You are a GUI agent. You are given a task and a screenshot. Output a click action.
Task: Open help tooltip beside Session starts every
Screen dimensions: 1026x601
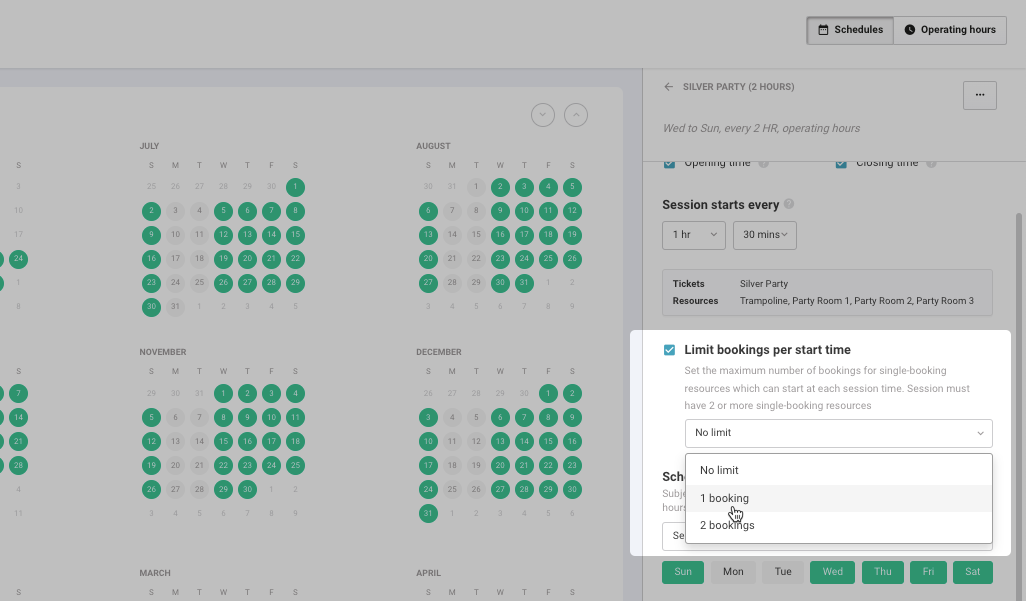pos(789,204)
